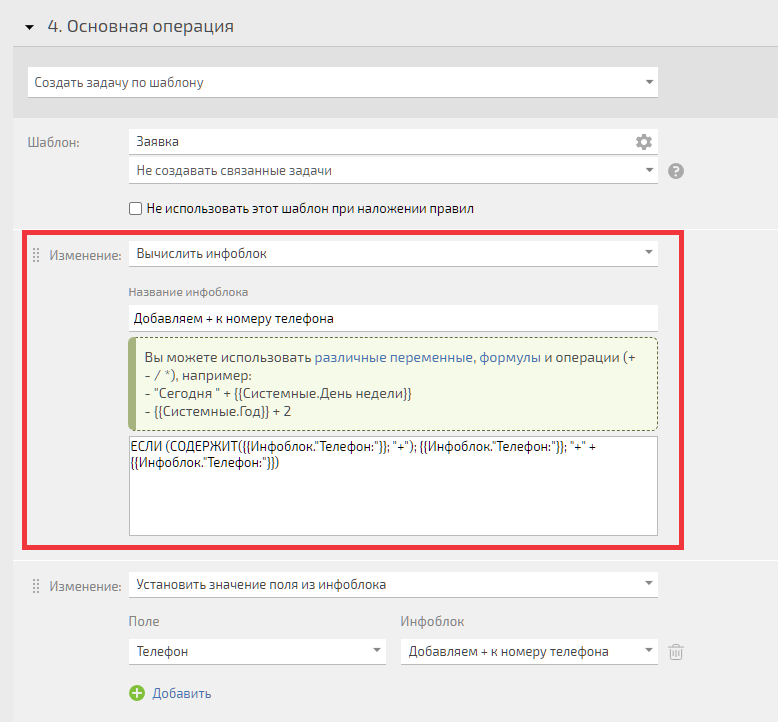
Task: Open the Инфоблок 'Добавляем + к номеру телефона' dropdown
Action: coord(529,651)
